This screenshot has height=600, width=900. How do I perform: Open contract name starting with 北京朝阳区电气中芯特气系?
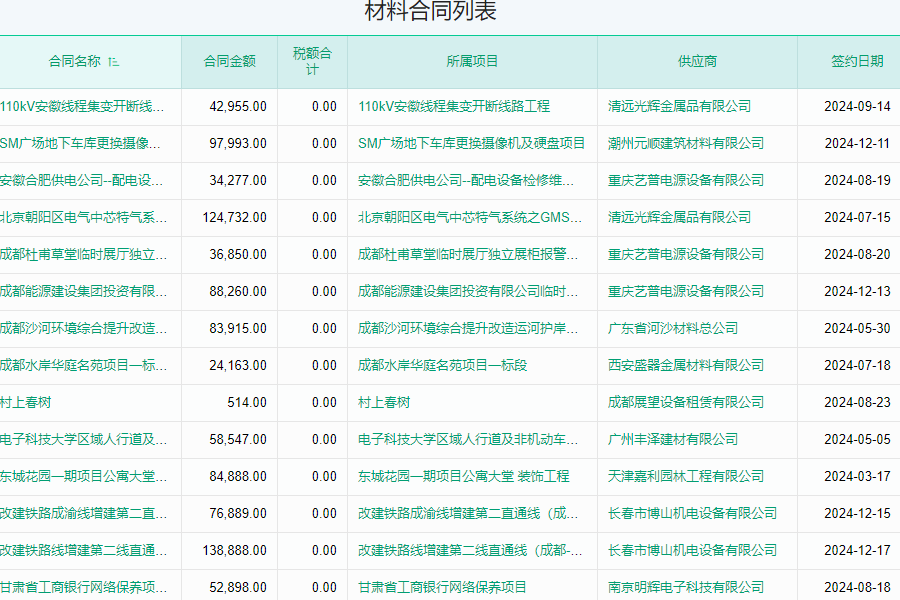coord(83,217)
